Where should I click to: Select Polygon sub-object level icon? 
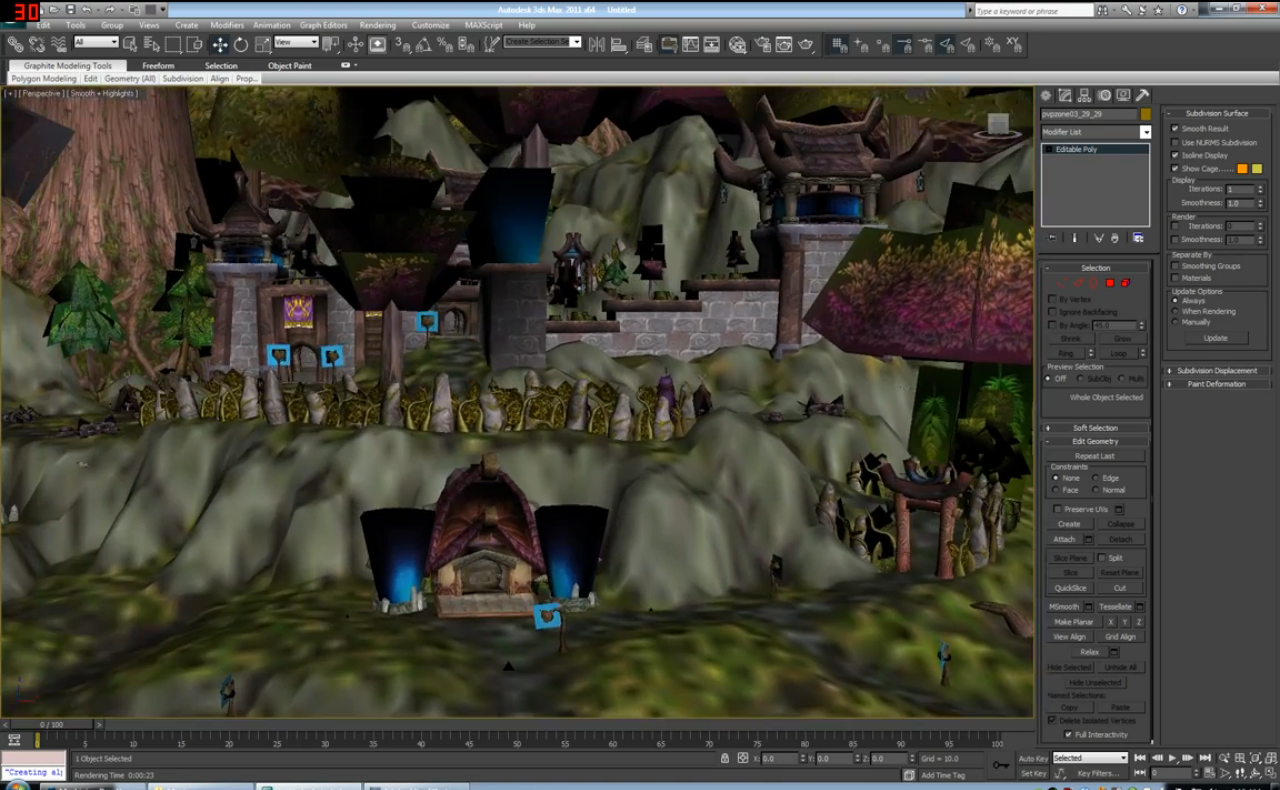pyautogui.click(x=1109, y=283)
